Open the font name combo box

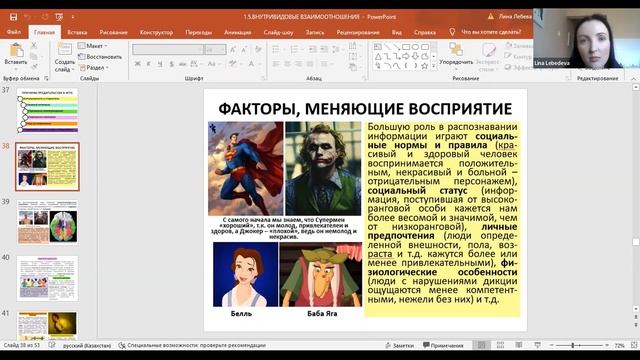coord(168,50)
